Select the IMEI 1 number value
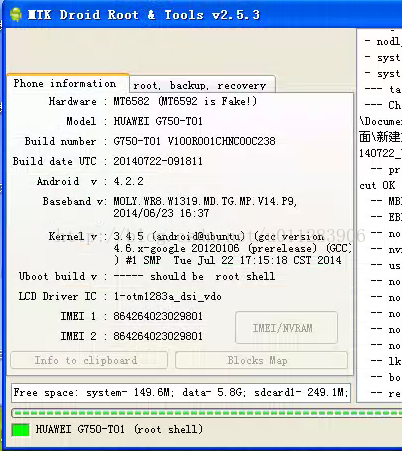This screenshot has width=402, height=451. click(x=158, y=316)
